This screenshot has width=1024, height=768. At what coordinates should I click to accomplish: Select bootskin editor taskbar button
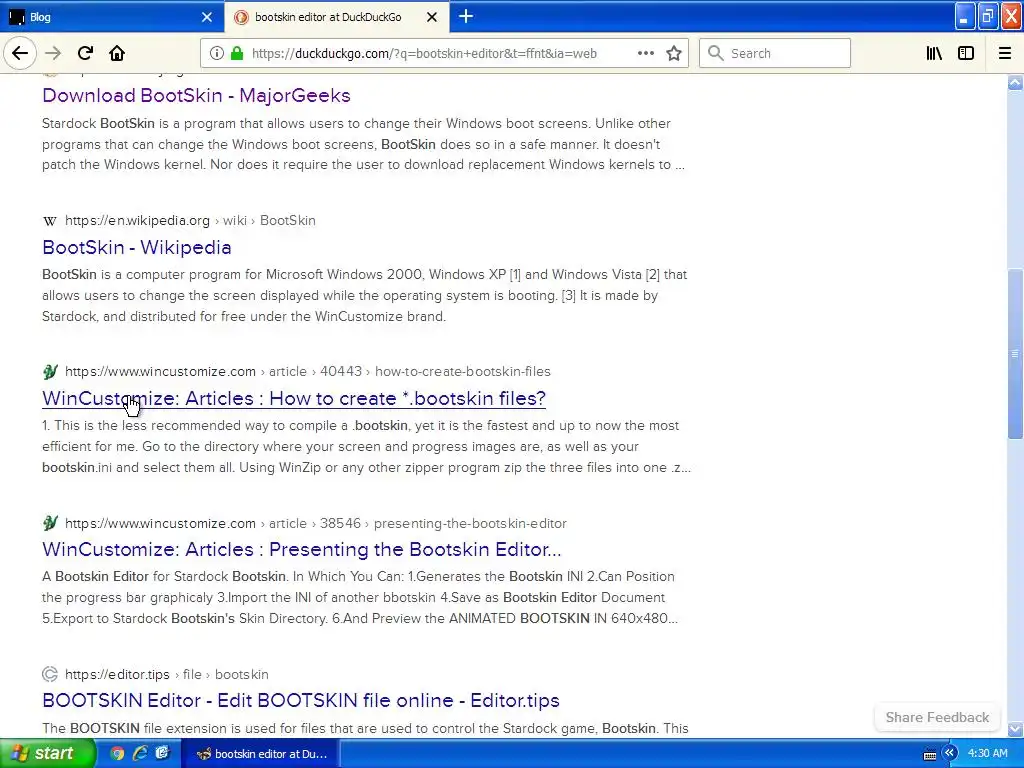coord(259,754)
